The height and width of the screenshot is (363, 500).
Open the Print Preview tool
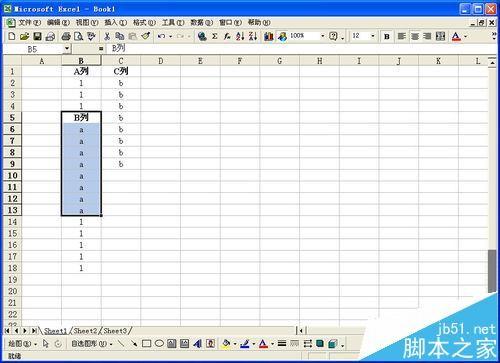click(x=79, y=36)
